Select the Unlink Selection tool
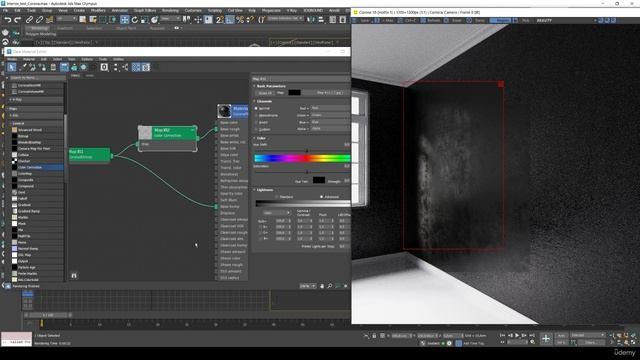The height and width of the screenshot is (360, 640). click(39, 20)
